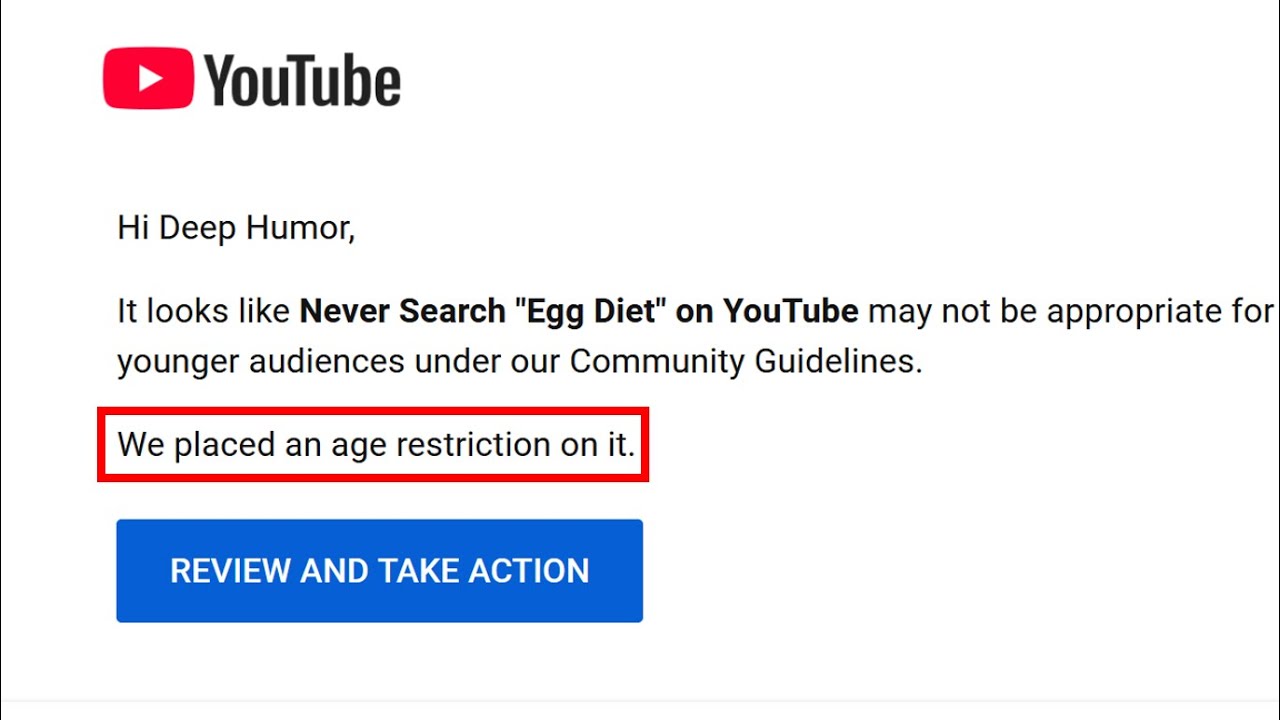1280x720 pixels.
Task: Click the words "TAKE ACTION" on the blue button
Action: pyautogui.click(x=484, y=571)
